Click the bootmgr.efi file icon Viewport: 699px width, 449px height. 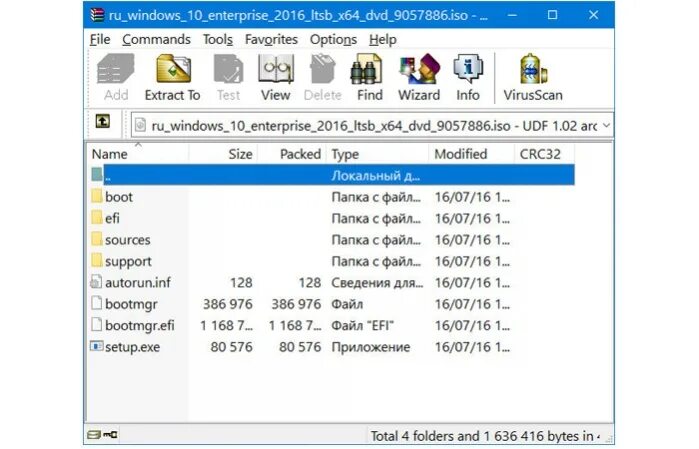click(96, 325)
